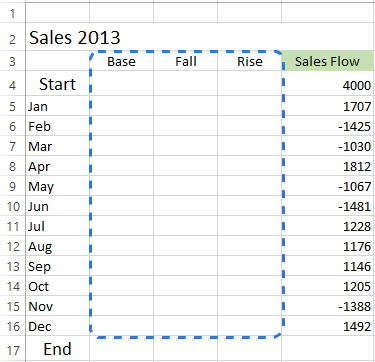Click the empty Sales Flow cell in End row
The width and height of the screenshot is (375, 362).
(328, 349)
